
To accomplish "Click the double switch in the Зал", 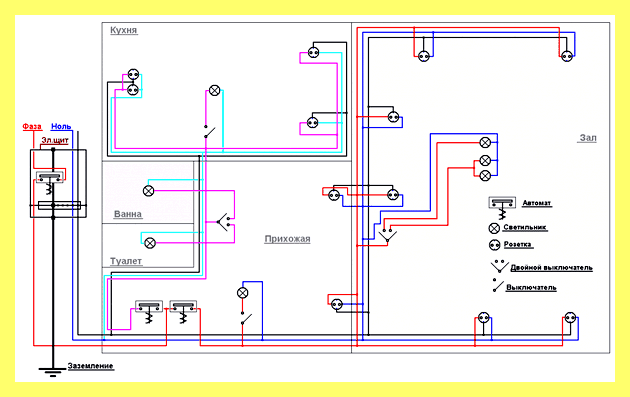I will (x=387, y=235).
